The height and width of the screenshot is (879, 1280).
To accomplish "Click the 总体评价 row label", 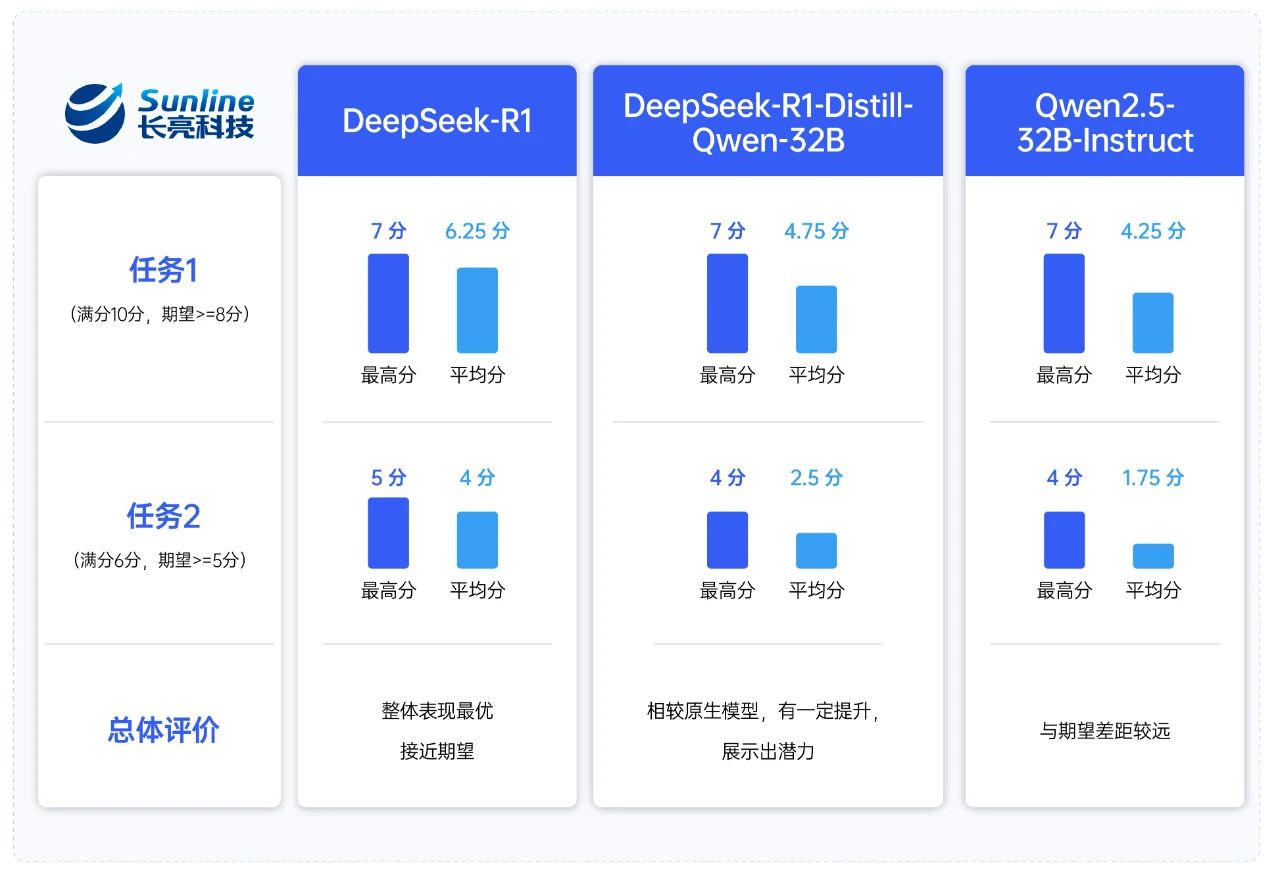I will point(162,730).
